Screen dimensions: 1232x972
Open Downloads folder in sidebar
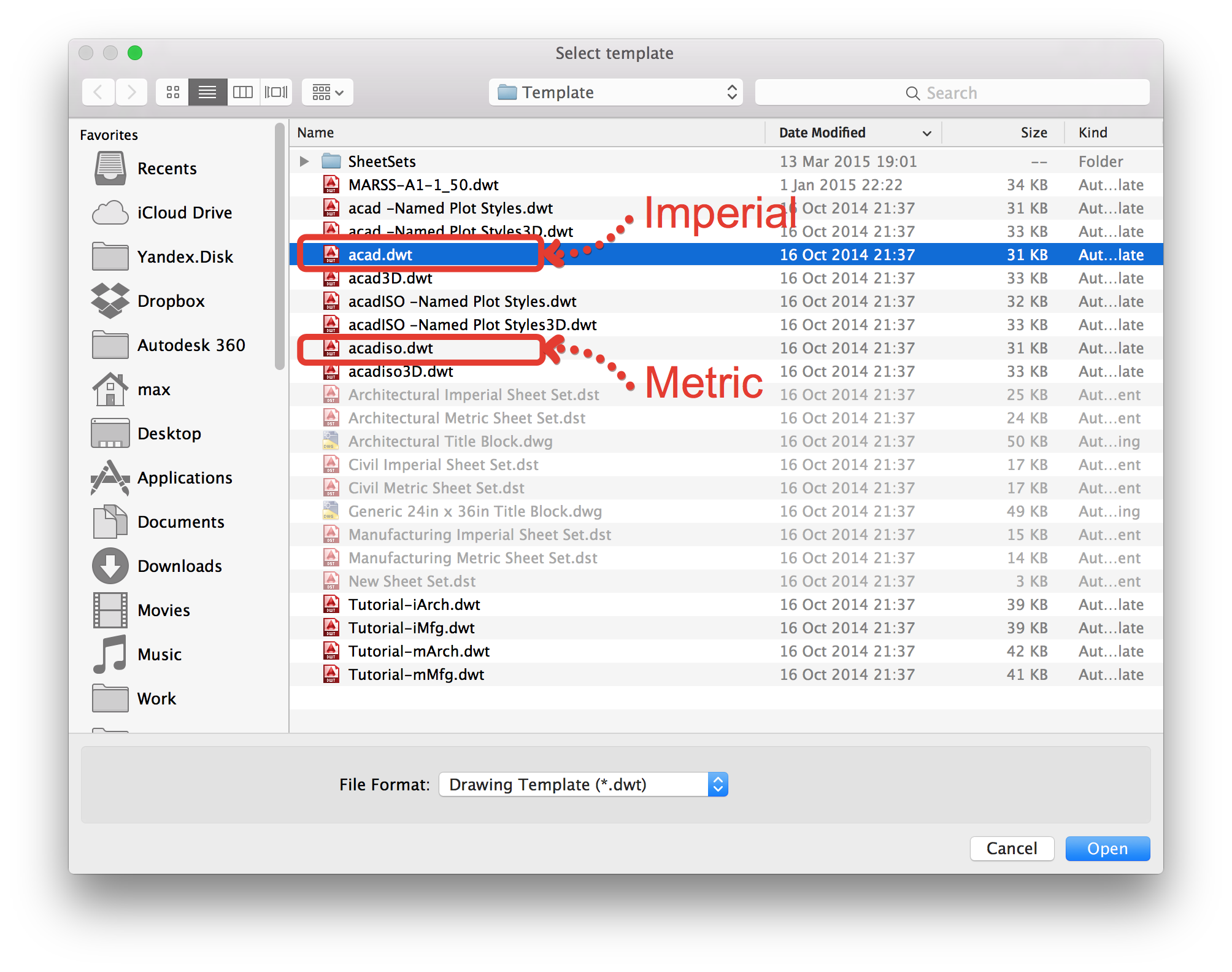point(179,566)
